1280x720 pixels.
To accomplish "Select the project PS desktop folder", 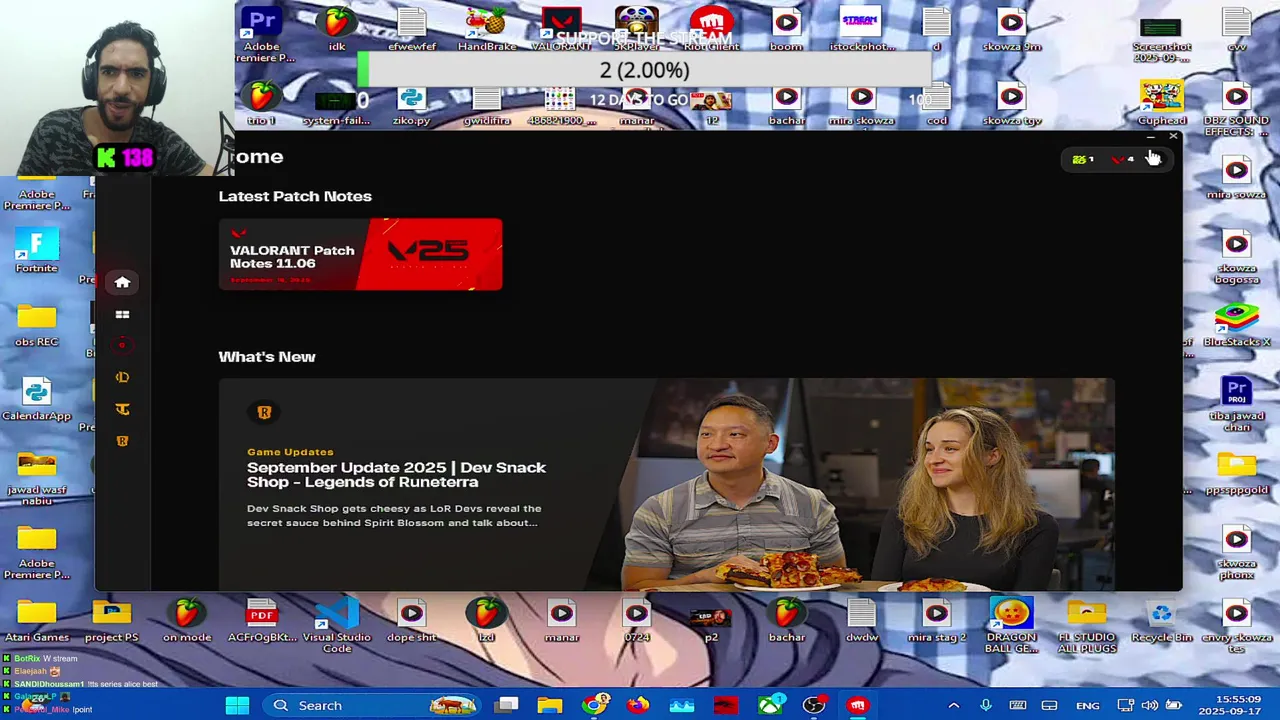I will click(x=111, y=620).
